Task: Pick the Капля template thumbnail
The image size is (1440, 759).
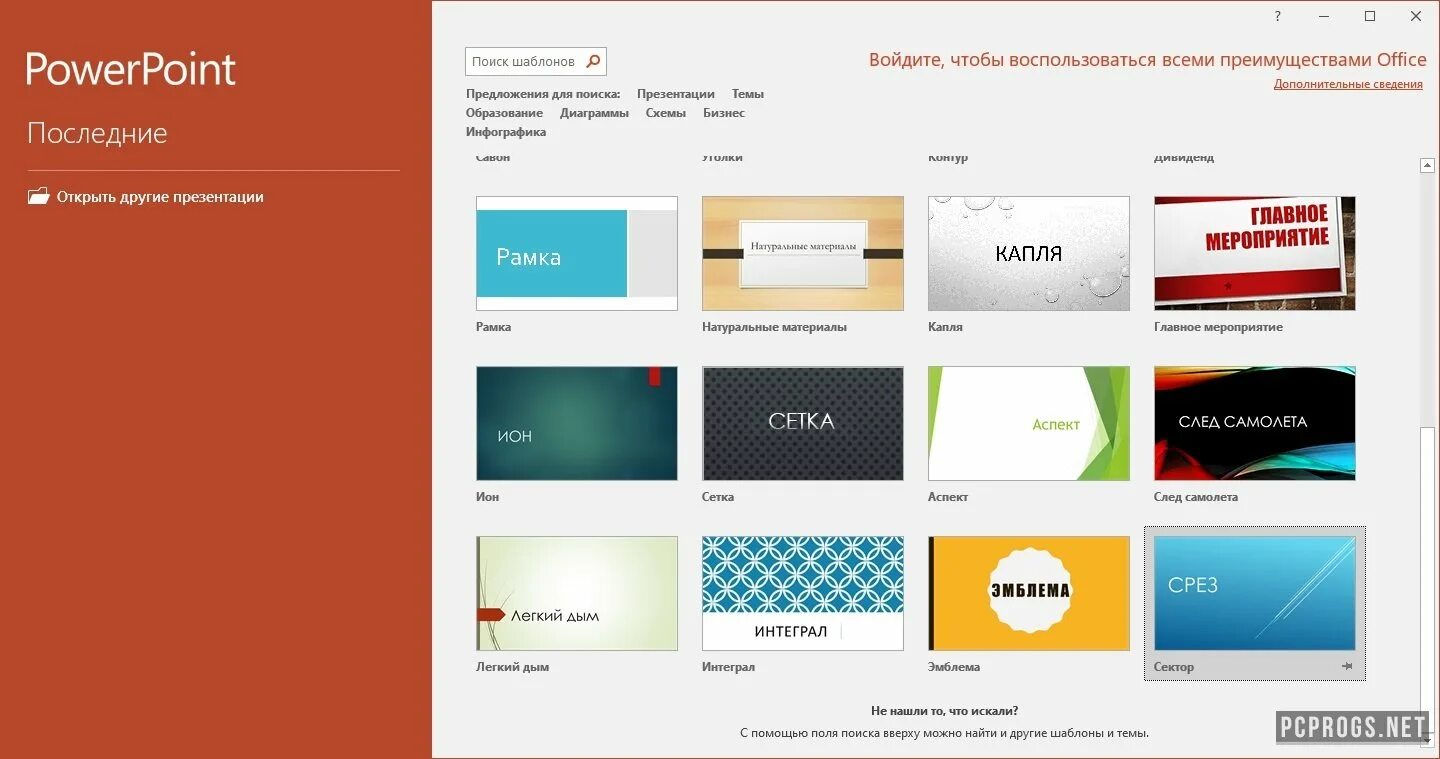Action: pos(1029,253)
